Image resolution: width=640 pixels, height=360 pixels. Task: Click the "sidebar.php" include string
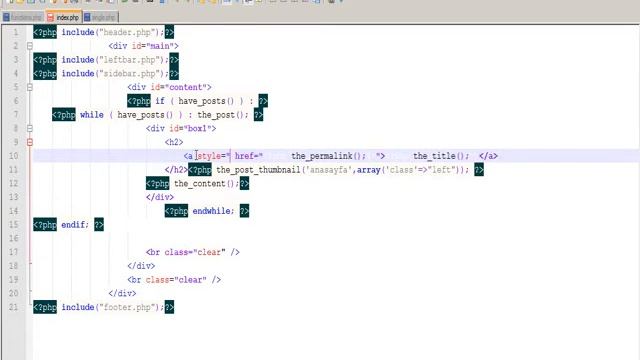pyautogui.click(x=131, y=74)
